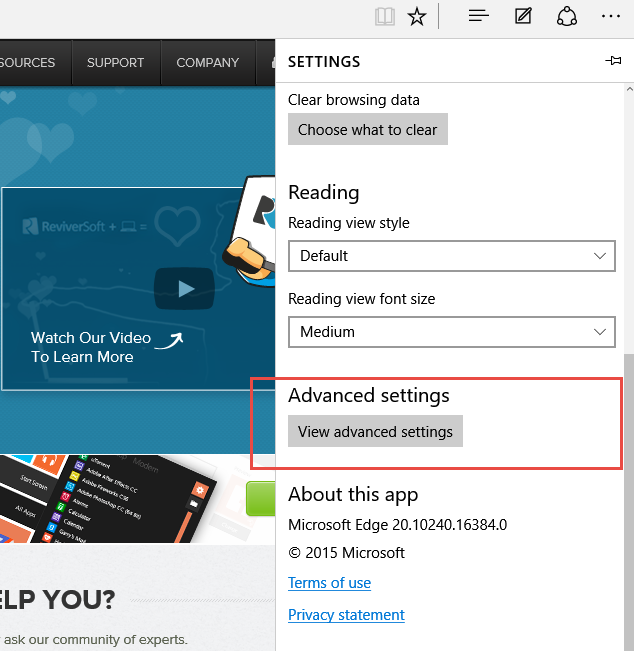
Task: Click the Clear browsing data label
Action: click(354, 100)
